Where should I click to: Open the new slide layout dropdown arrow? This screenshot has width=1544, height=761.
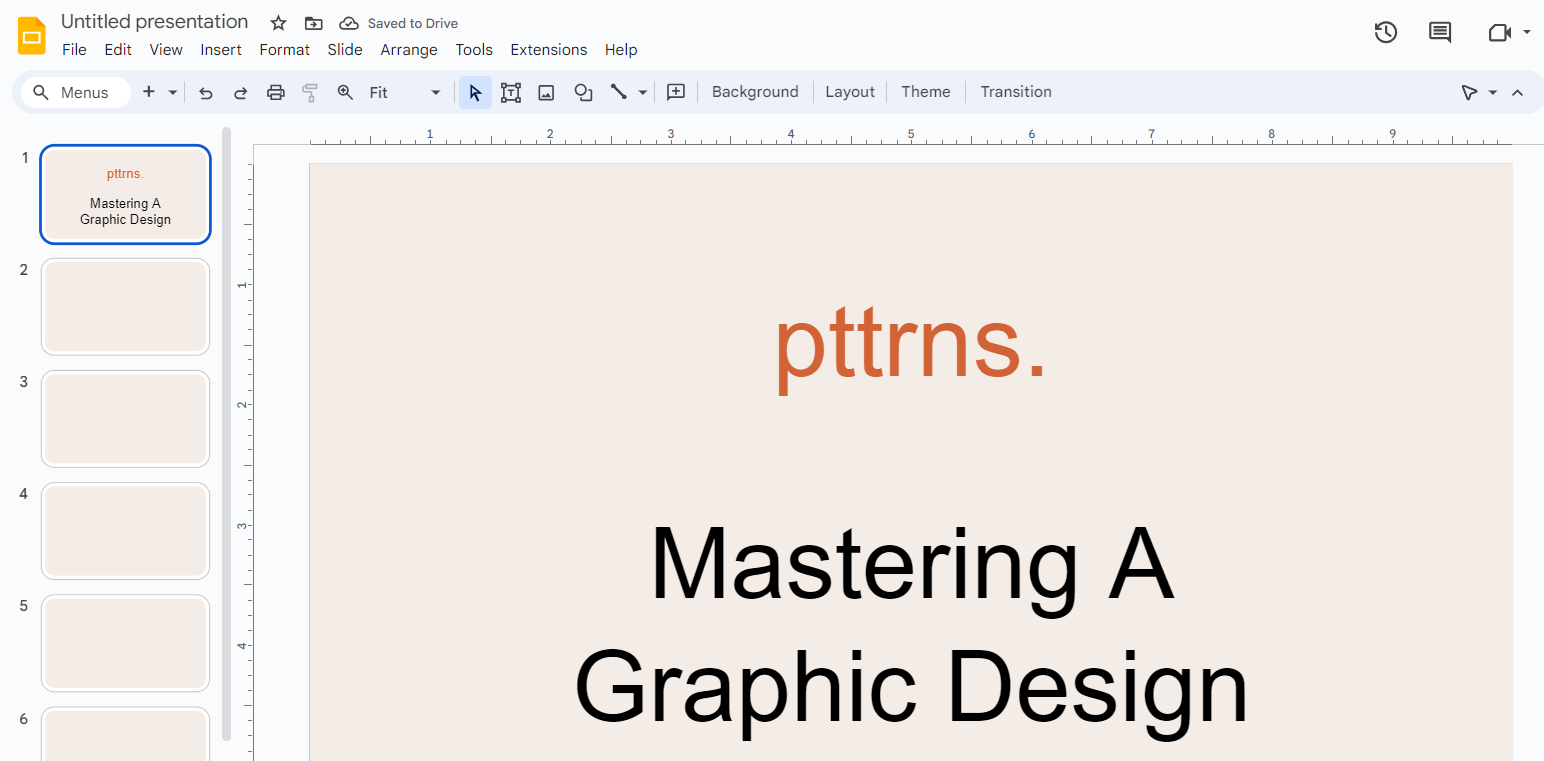click(173, 92)
